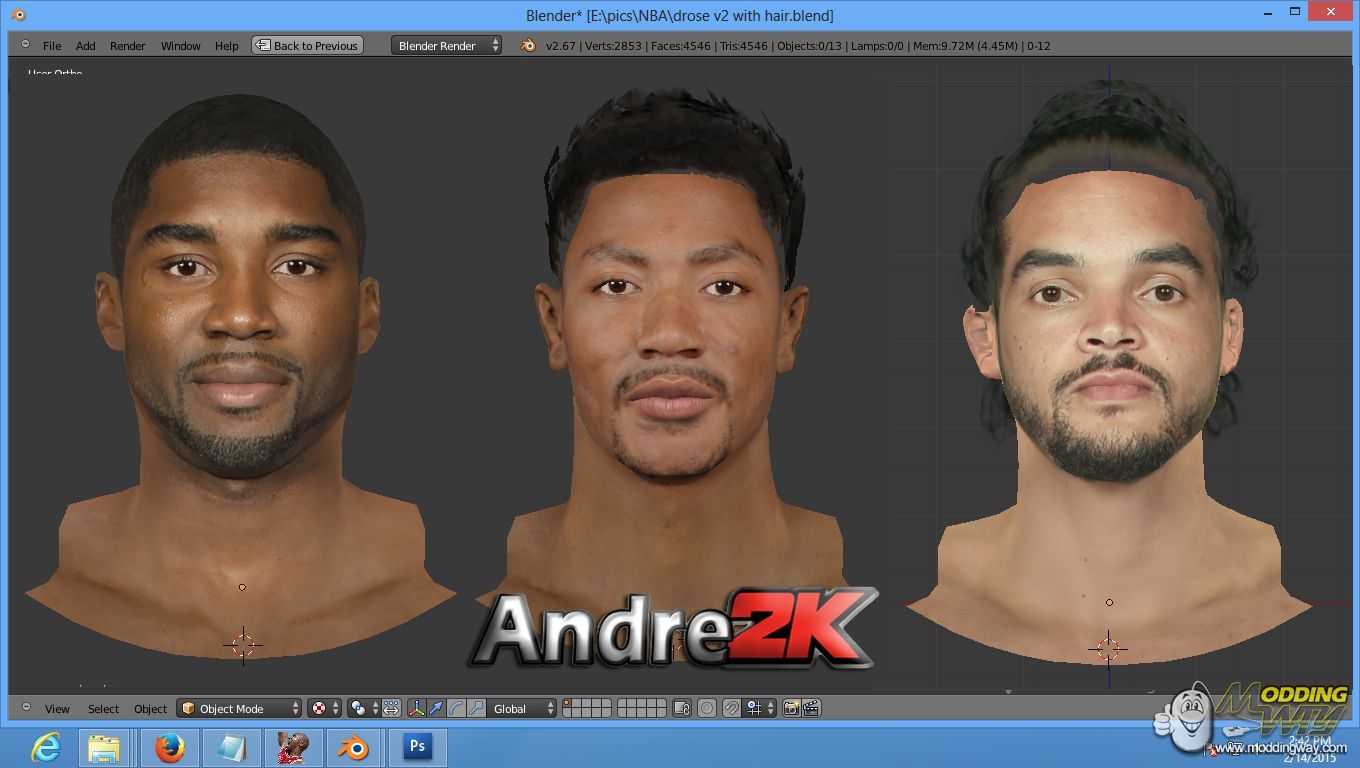This screenshot has width=1360, height=768.
Task: Select the rotate manipulator arc icon
Action: click(x=456, y=708)
